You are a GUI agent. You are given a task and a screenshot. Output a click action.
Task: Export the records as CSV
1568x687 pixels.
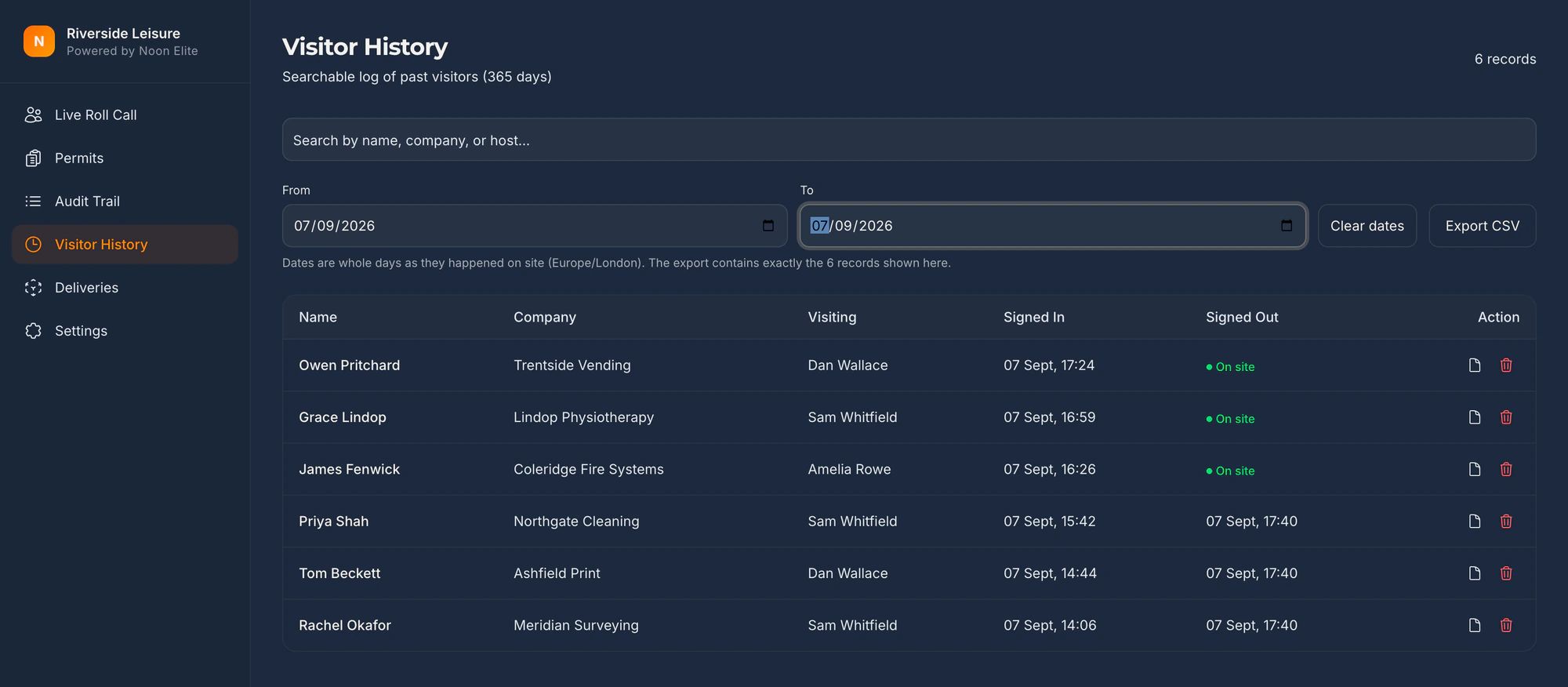click(x=1482, y=226)
